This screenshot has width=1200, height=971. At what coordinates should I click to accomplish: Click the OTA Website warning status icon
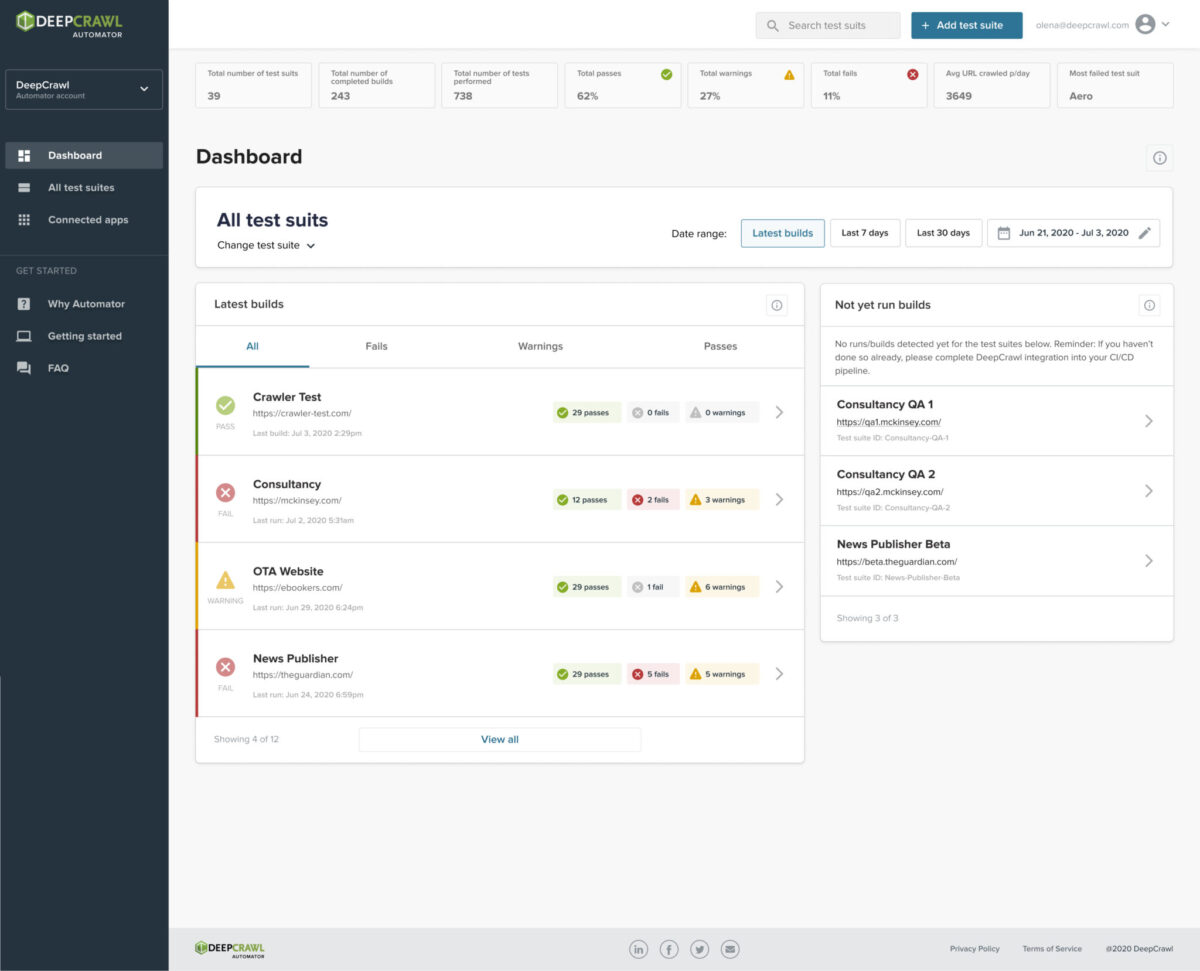(225, 579)
